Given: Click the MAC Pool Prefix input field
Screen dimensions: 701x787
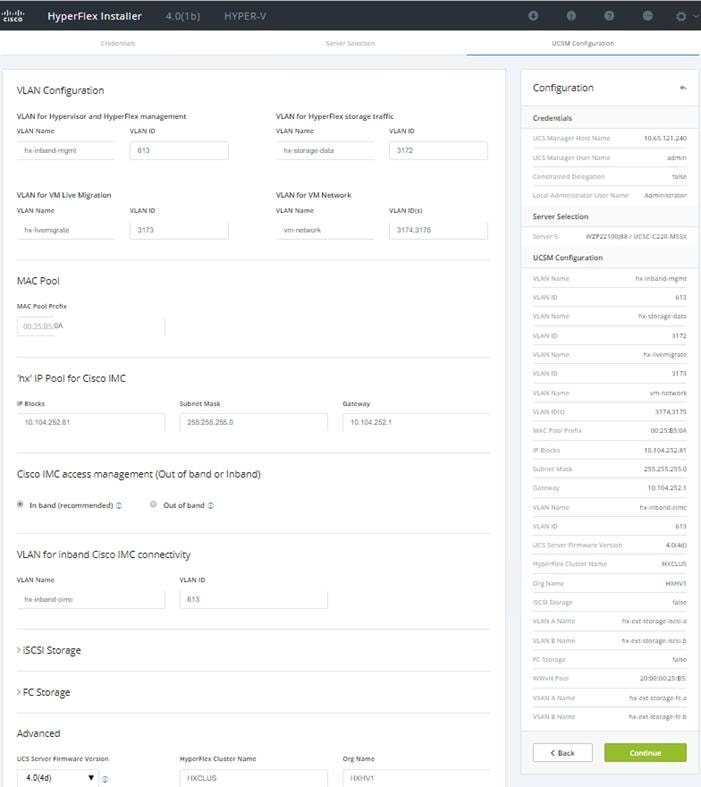Looking at the screenshot, I should click(91, 326).
